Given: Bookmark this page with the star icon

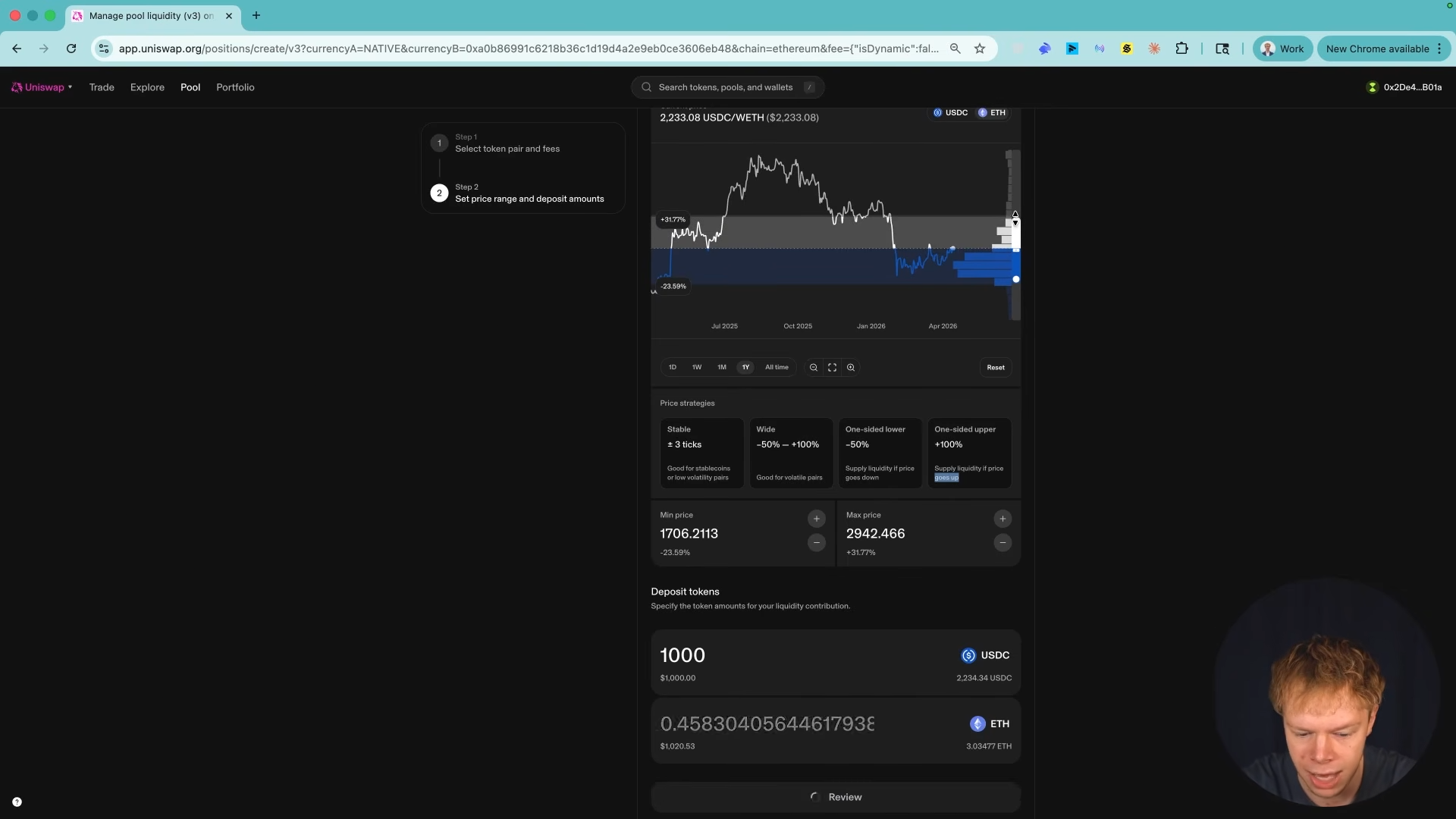Looking at the screenshot, I should click(980, 49).
